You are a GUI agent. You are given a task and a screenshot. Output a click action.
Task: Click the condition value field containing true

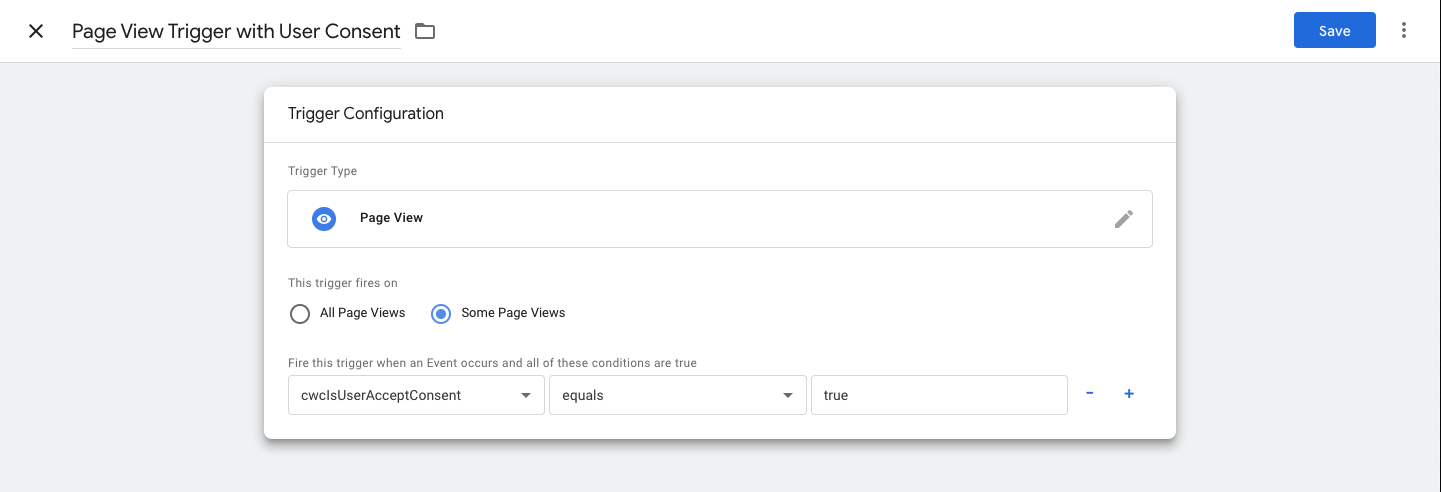939,395
